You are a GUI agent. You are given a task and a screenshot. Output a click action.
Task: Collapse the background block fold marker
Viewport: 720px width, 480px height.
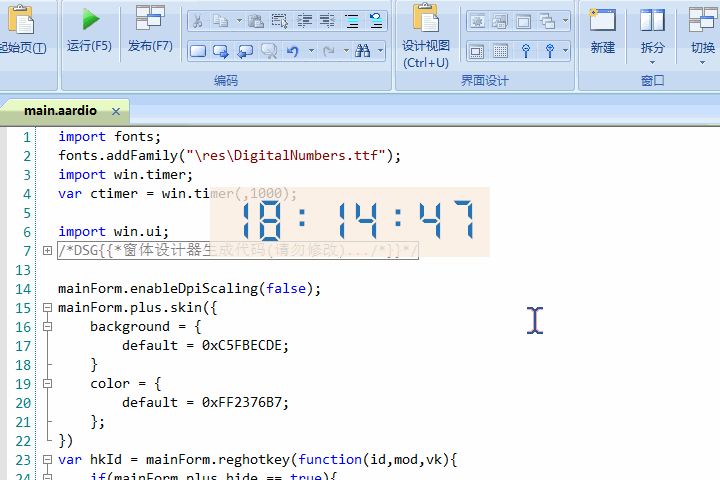[x=47, y=327]
